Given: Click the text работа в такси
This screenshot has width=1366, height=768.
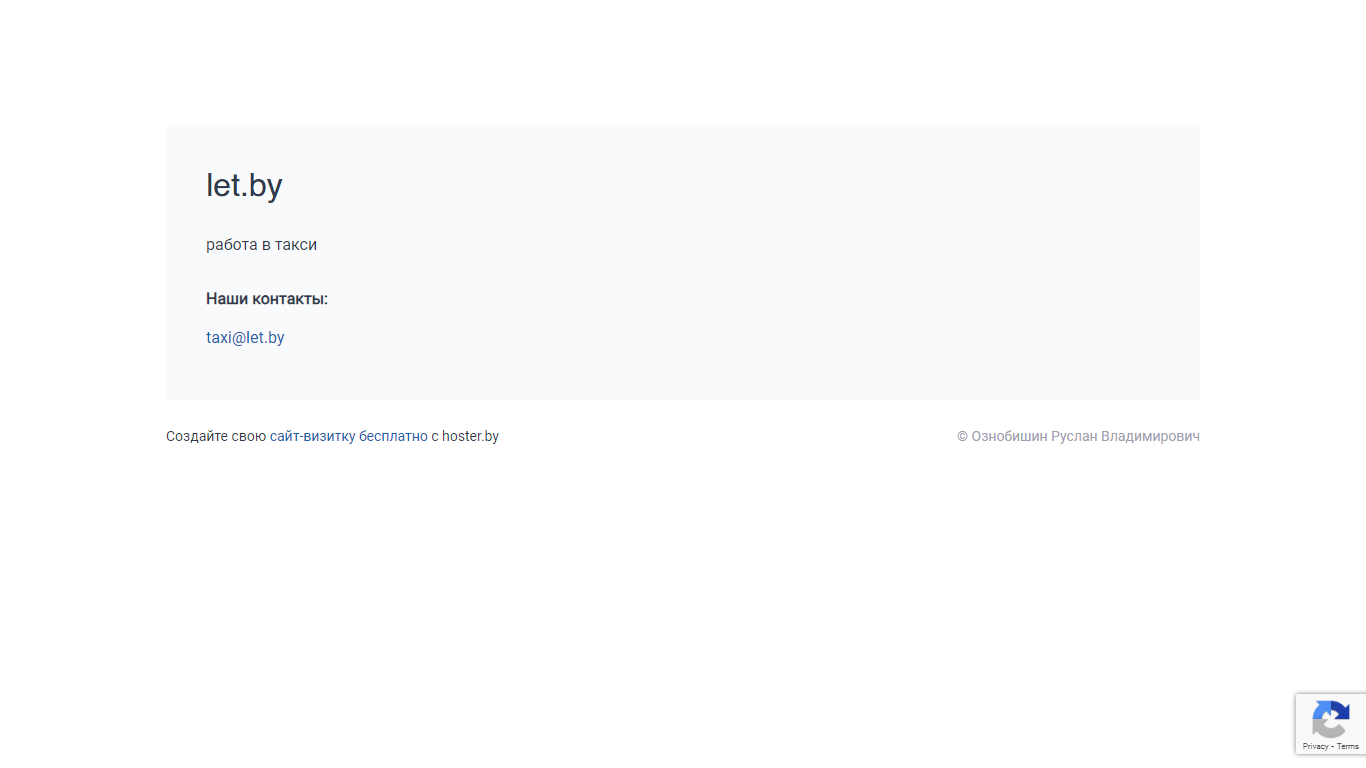Looking at the screenshot, I should (x=261, y=245).
